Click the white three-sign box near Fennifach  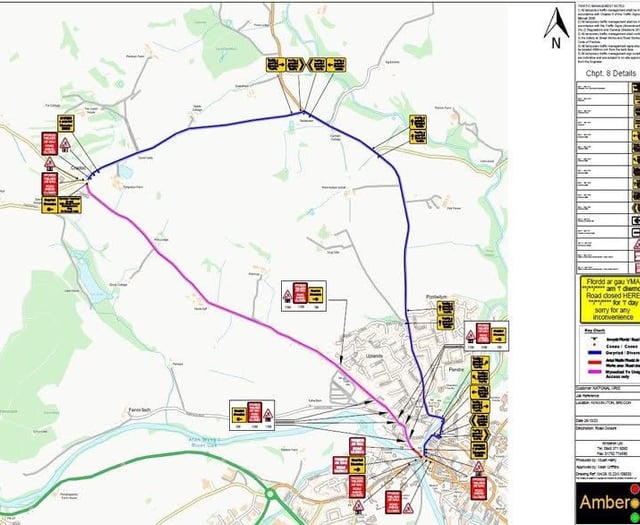[x=251, y=412]
